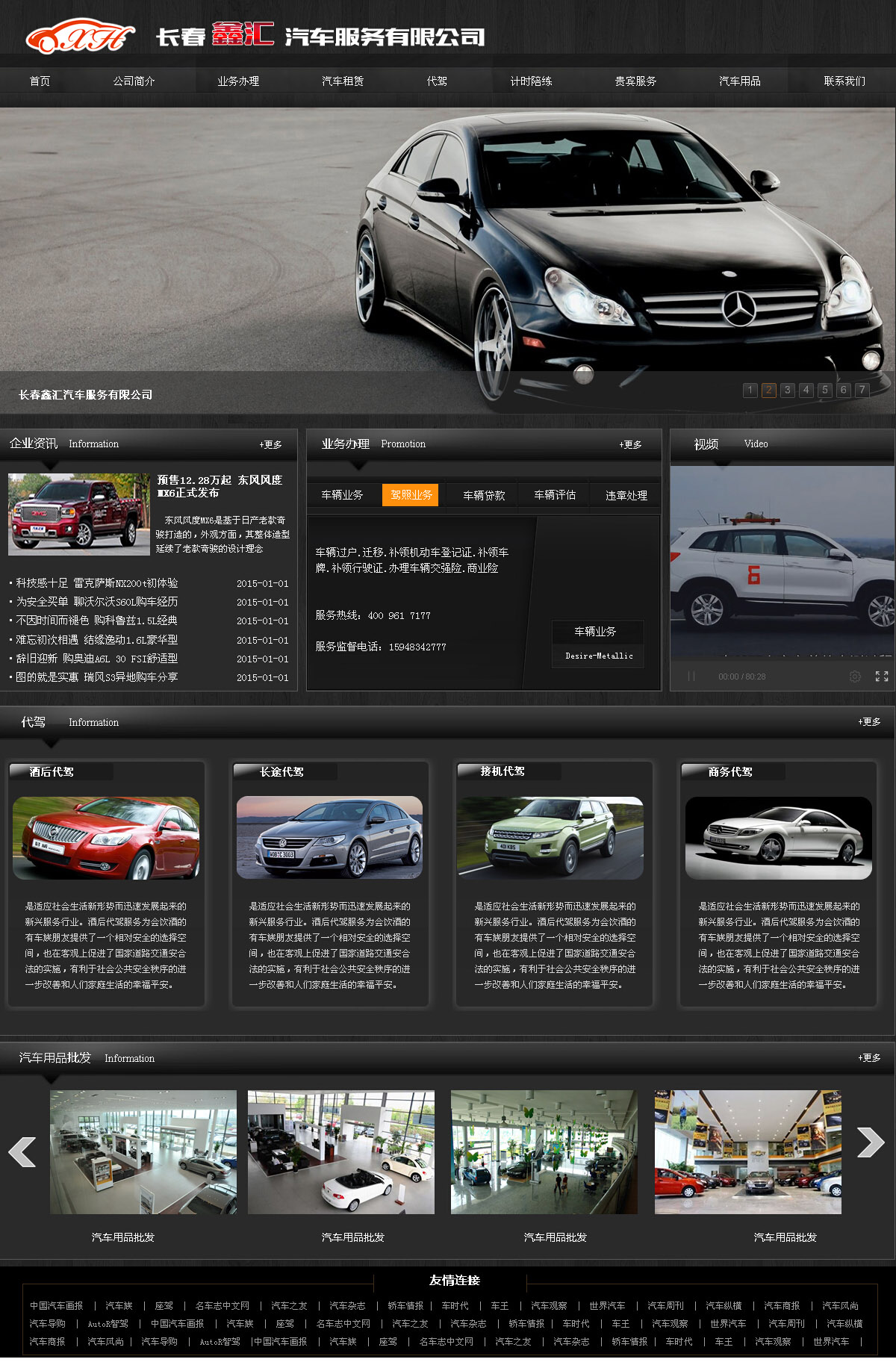Open news article 科技感十足 雷克萨斯NX200t初体验

(x=97, y=583)
